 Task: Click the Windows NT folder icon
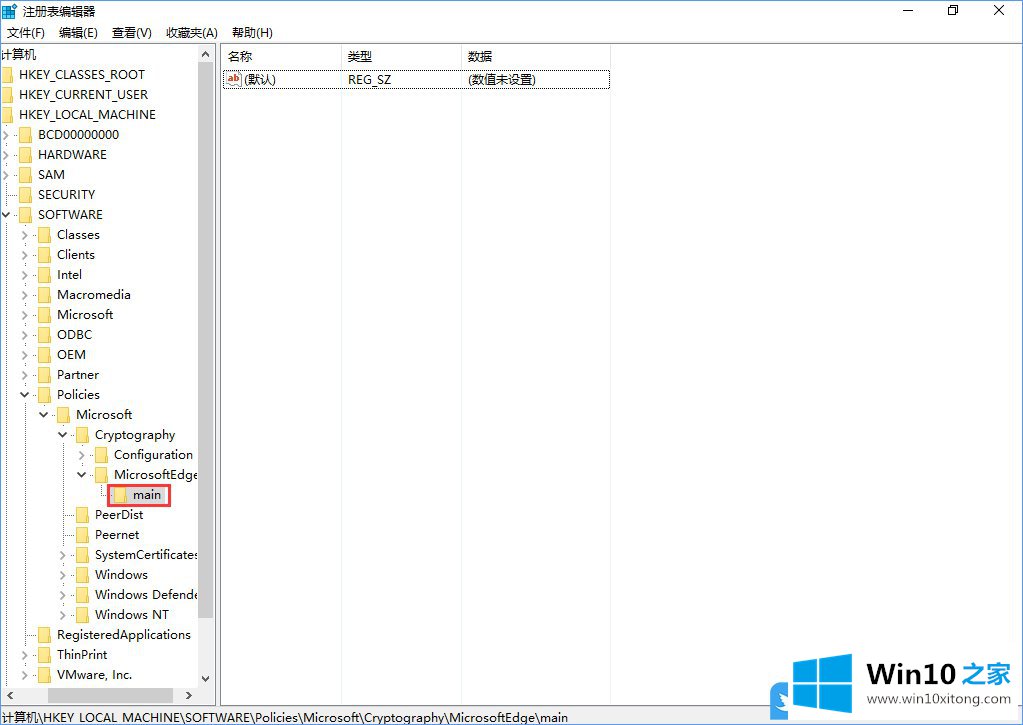(82, 615)
